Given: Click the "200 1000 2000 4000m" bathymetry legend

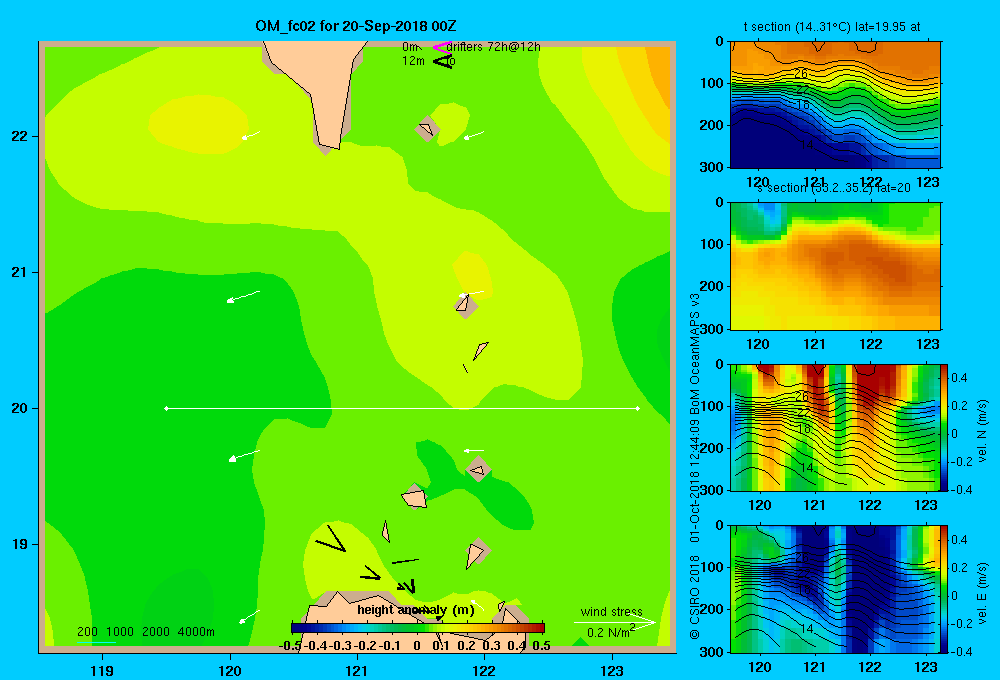Looking at the screenshot, I should 145,632.
